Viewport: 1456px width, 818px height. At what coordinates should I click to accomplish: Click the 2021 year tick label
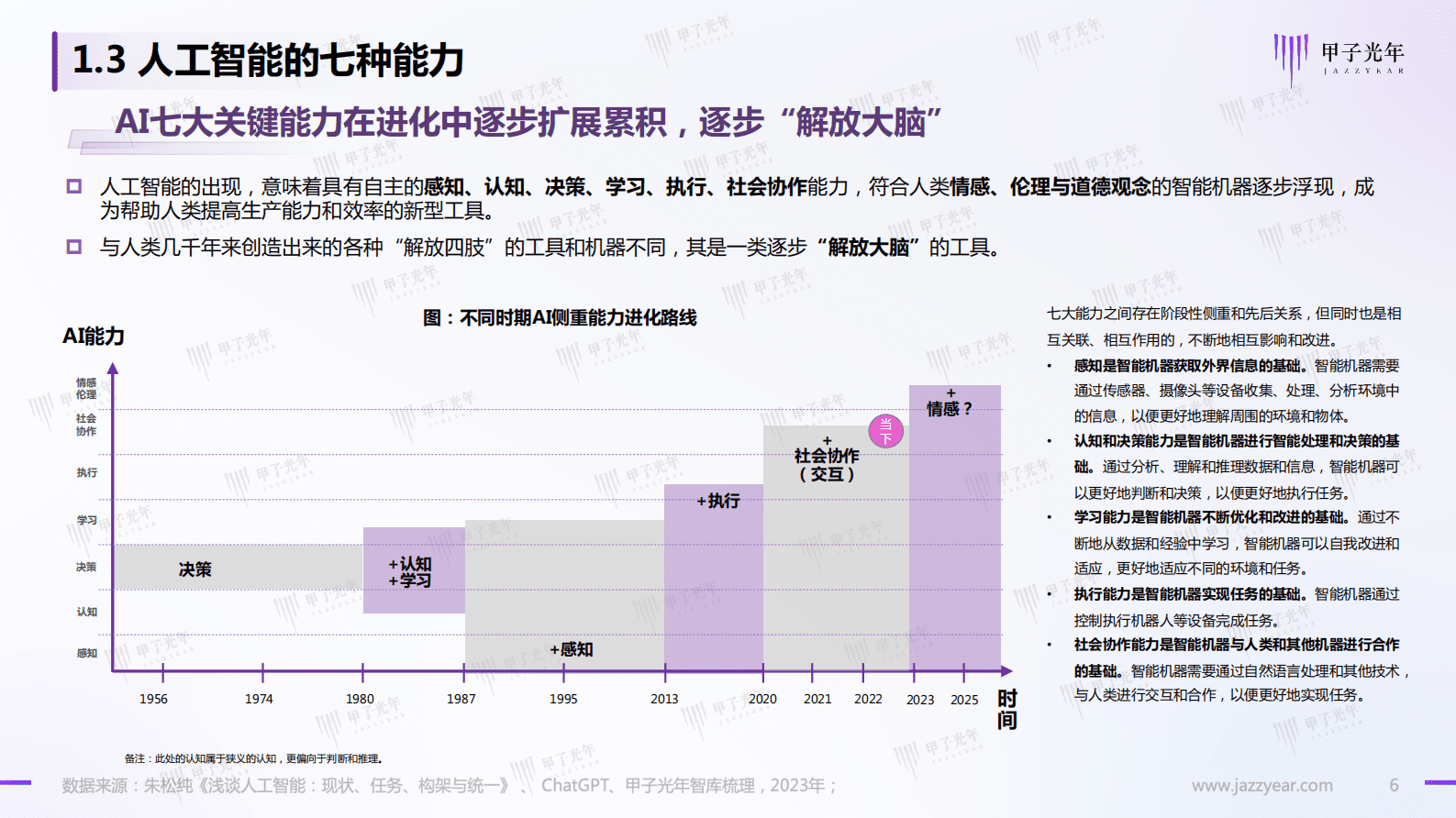(x=817, y=699)
